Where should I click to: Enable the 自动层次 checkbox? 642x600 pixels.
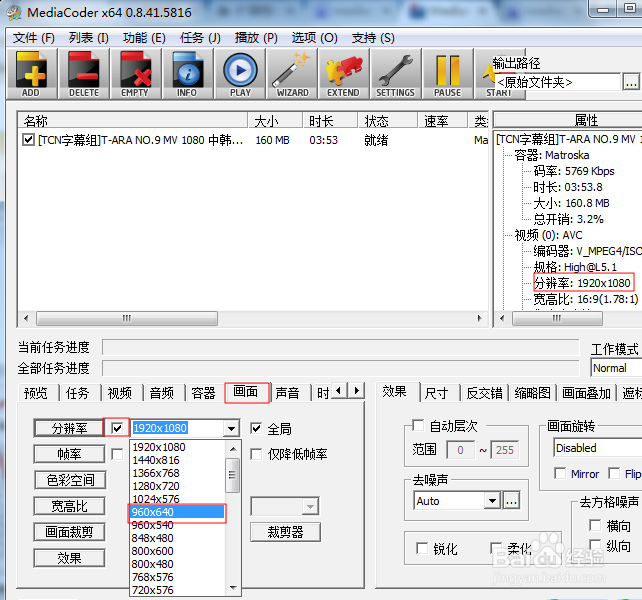tap(419, 426)
